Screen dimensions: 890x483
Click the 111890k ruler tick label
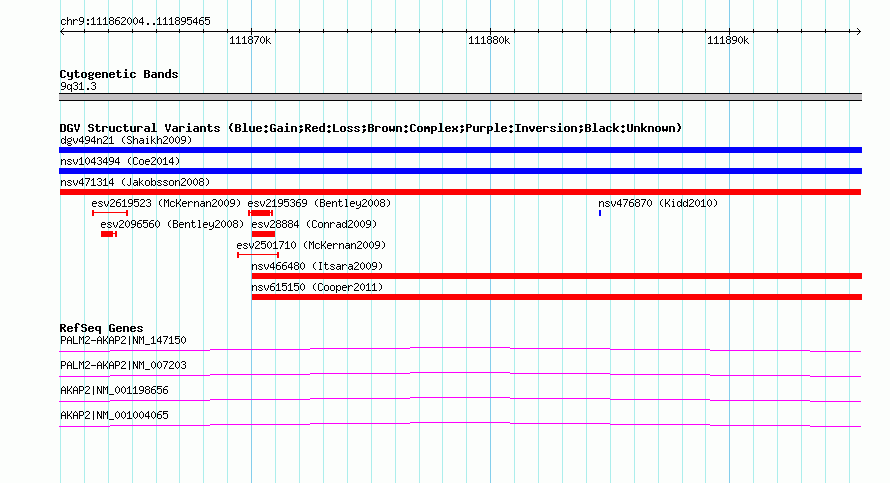[x=728, y=40]
